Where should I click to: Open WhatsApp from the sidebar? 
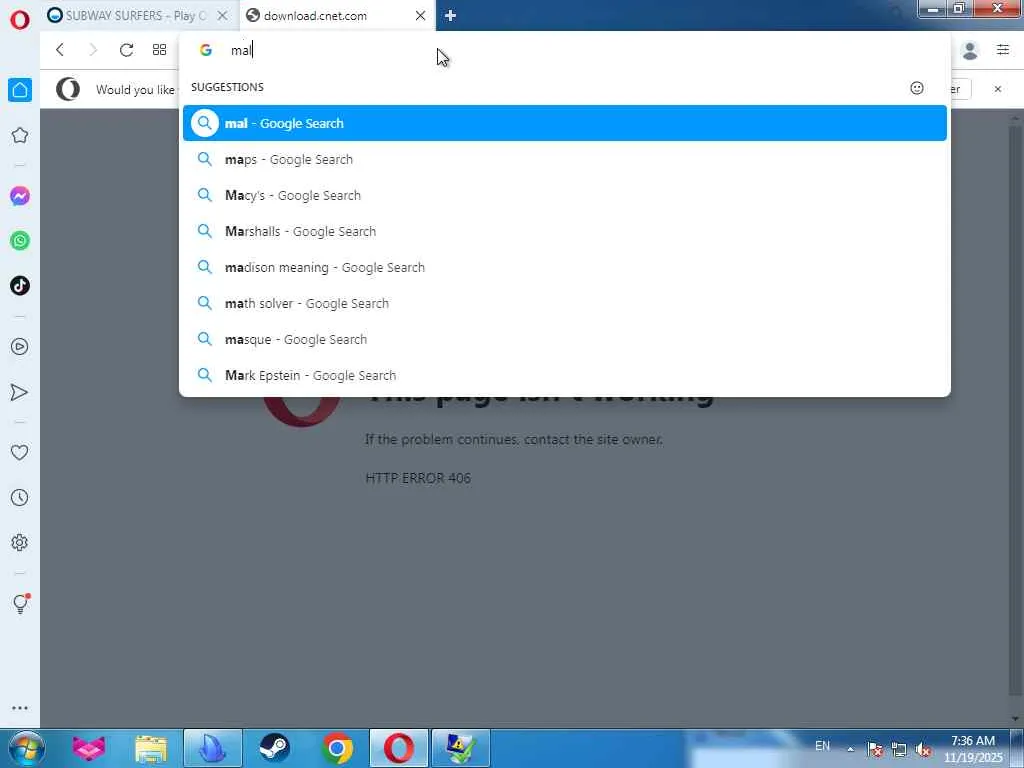[x=20, y=240]
